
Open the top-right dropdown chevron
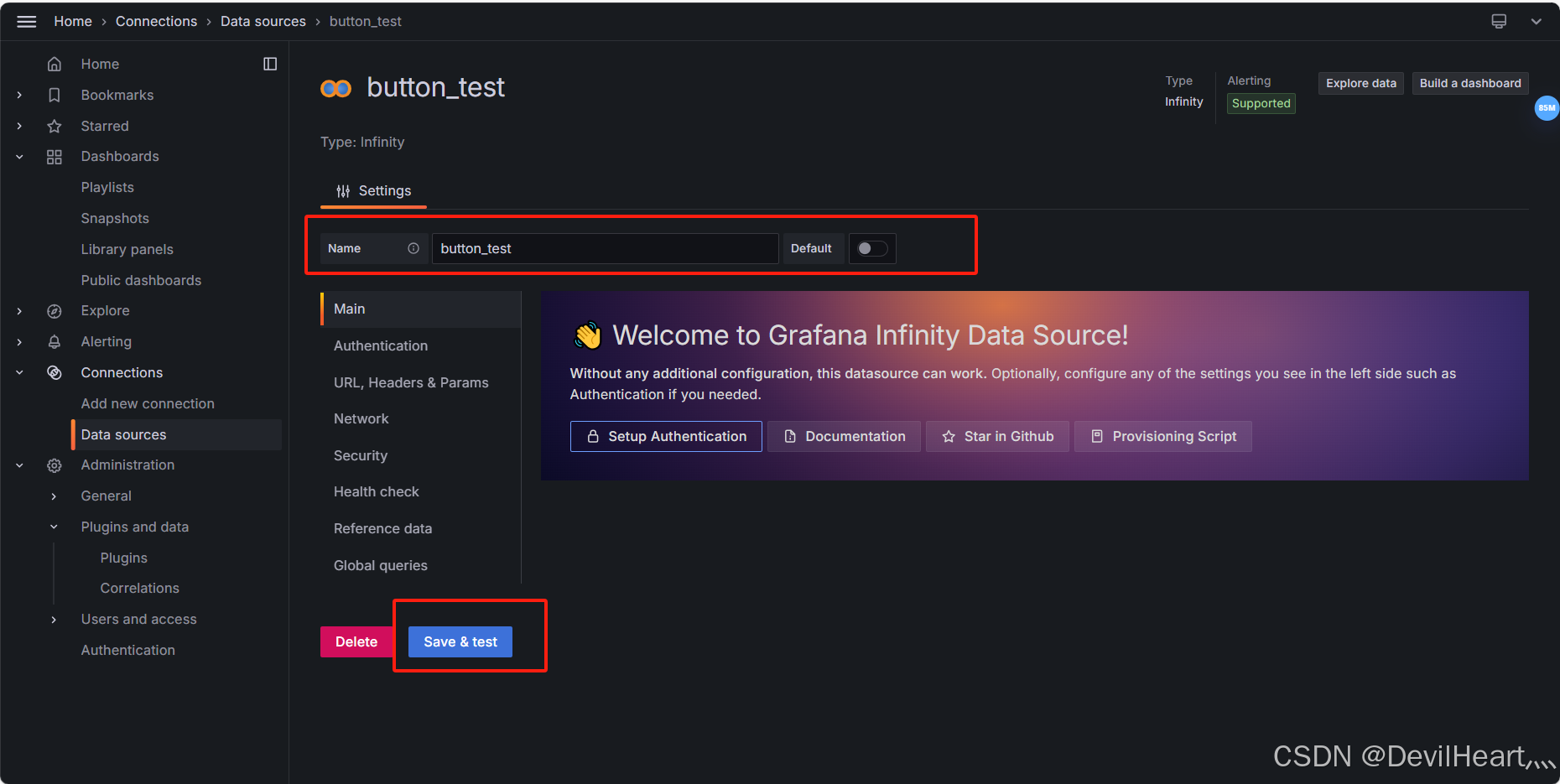click(x=1537, y=22)
